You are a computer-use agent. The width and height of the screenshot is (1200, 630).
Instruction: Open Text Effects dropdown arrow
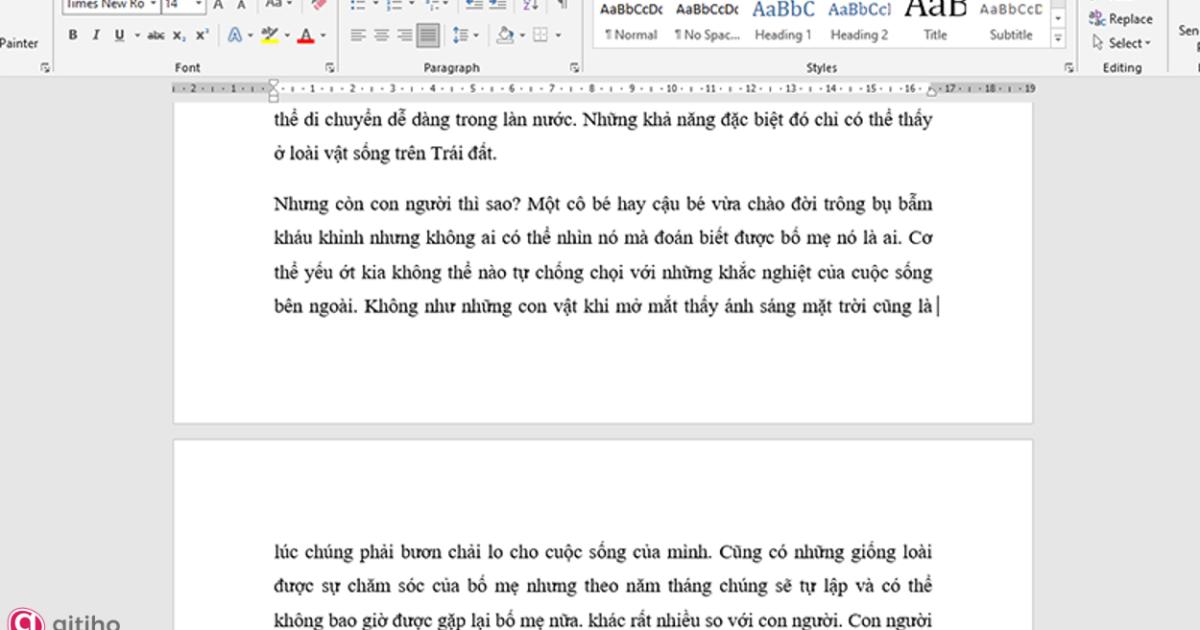click(x=250, y=35)
